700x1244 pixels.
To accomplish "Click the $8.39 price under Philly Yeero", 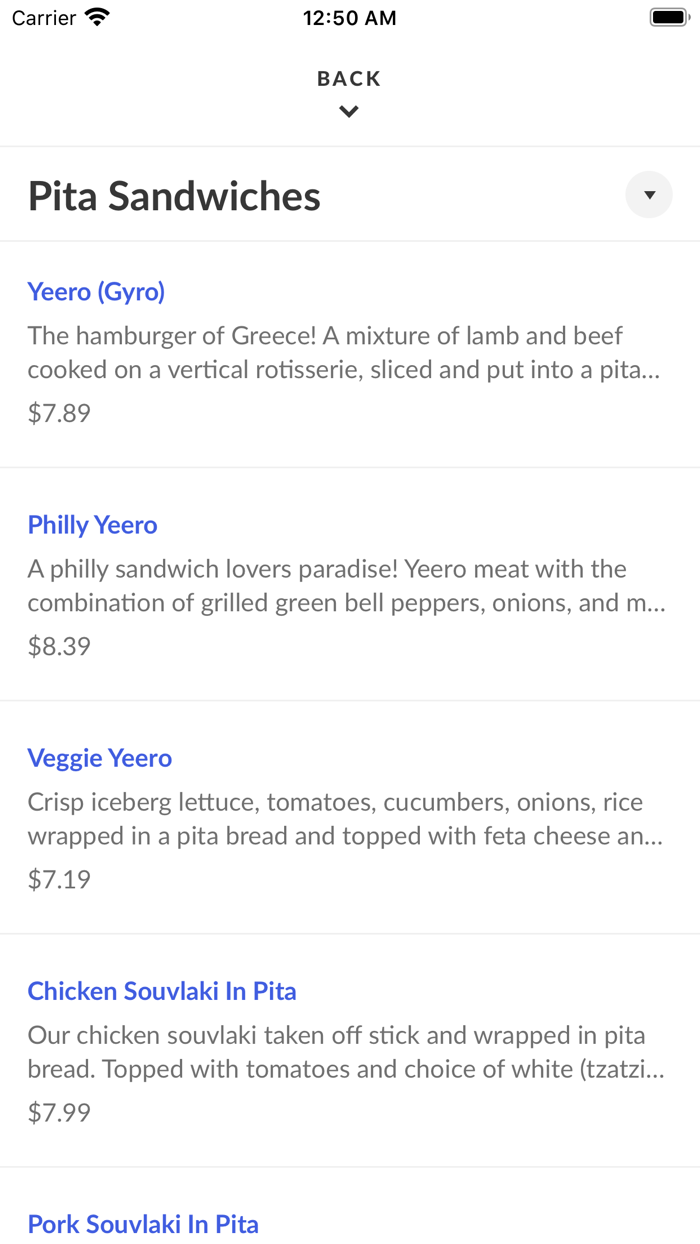I will tap(59, 646).
